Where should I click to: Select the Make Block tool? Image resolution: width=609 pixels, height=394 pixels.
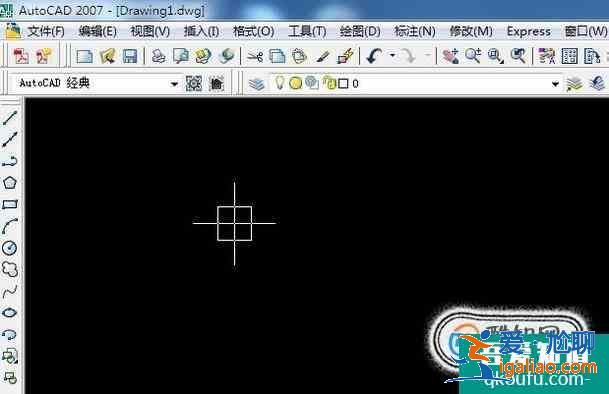tap(10, 377)
